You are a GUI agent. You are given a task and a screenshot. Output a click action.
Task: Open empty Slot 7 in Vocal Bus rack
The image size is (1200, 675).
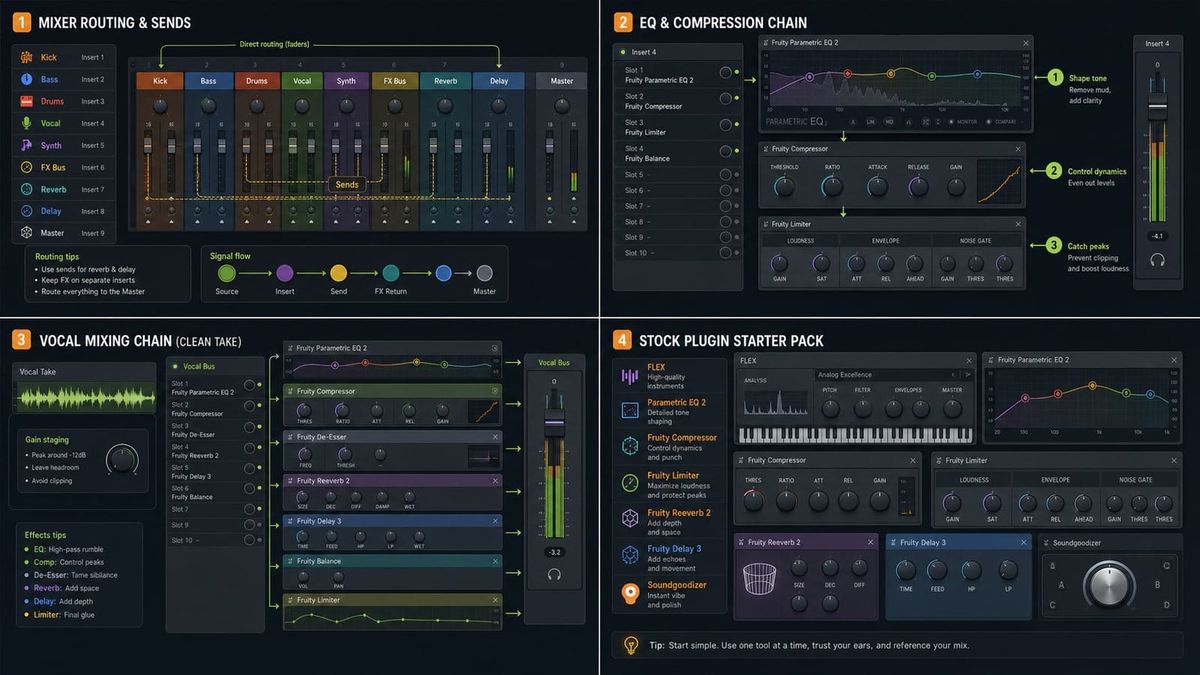coord(214,509)
